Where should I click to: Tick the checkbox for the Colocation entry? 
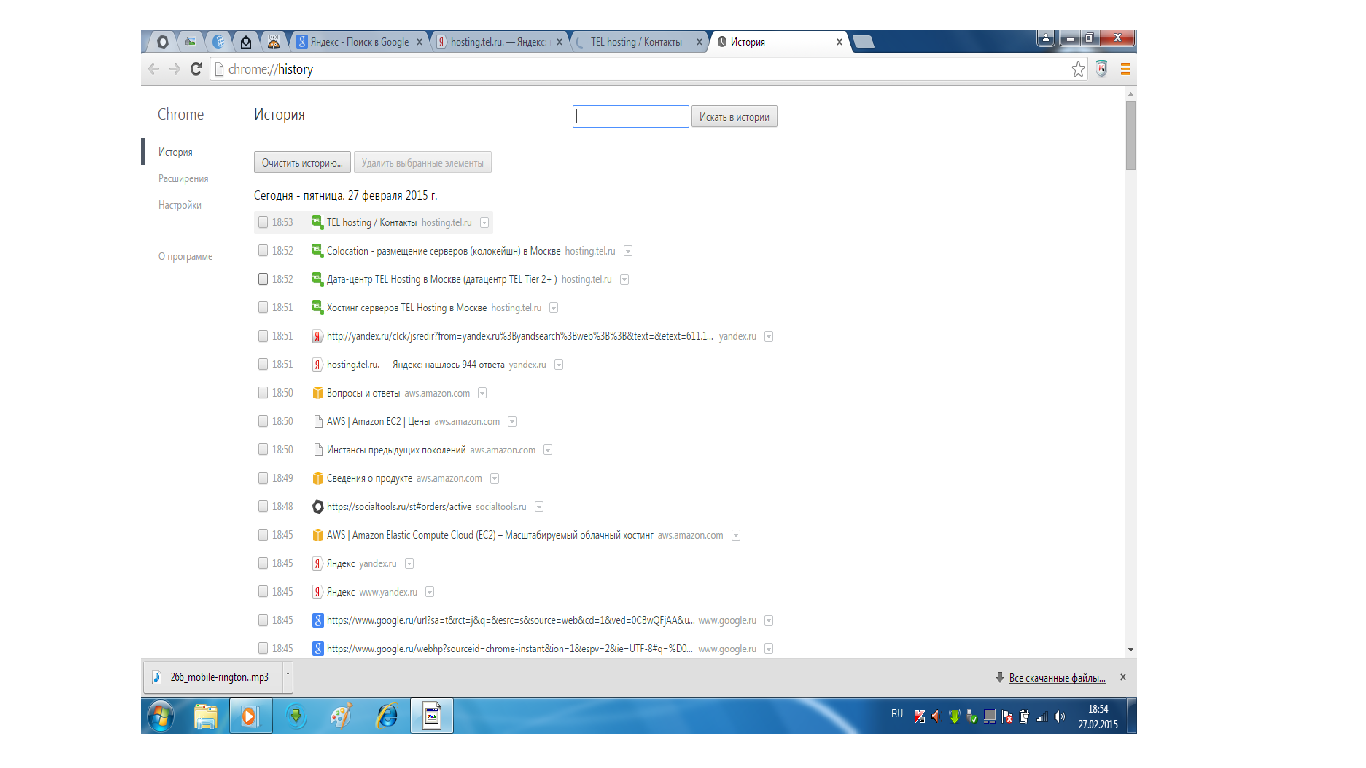coord(262,251)
